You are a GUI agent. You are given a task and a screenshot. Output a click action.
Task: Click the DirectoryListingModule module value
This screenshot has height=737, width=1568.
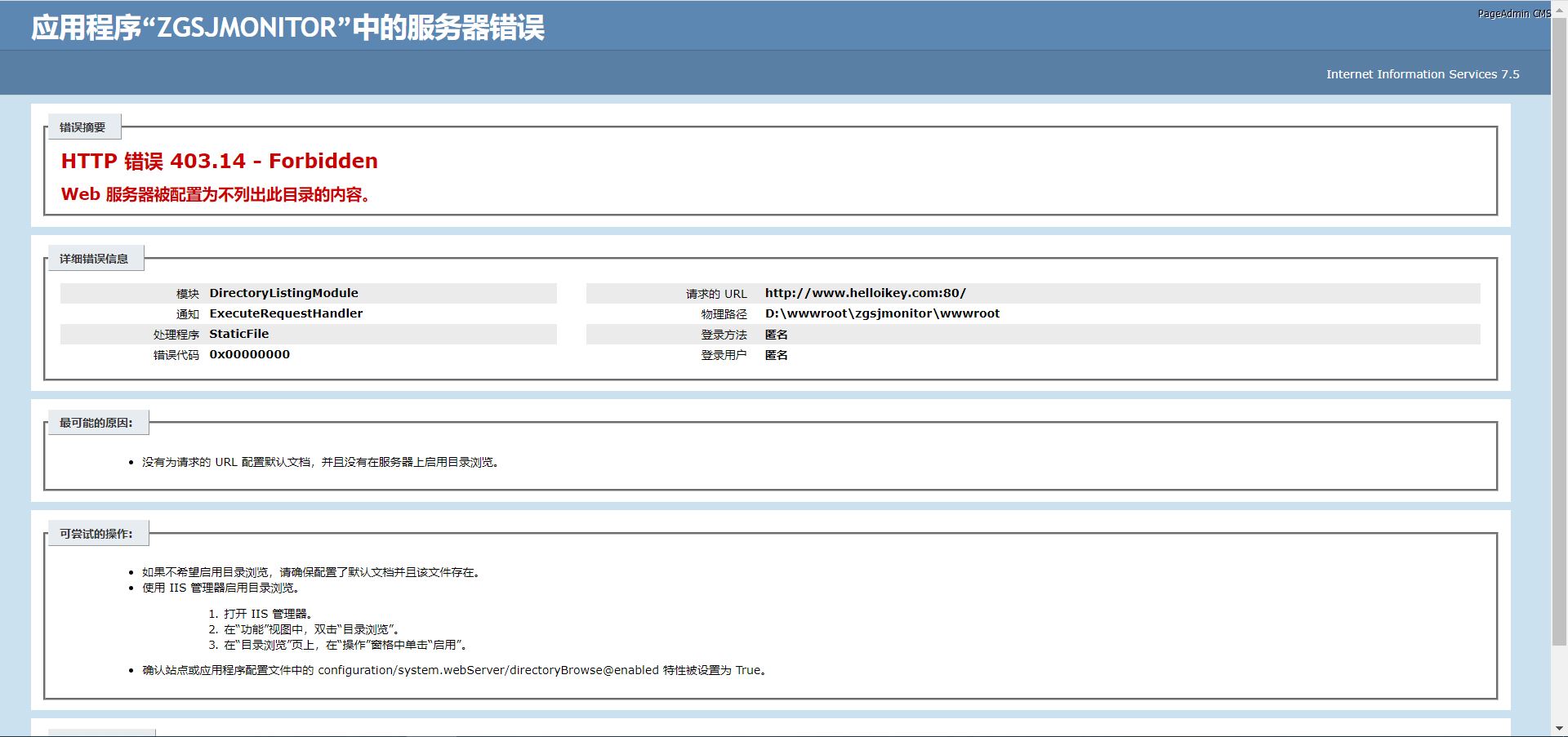point(283,293)
